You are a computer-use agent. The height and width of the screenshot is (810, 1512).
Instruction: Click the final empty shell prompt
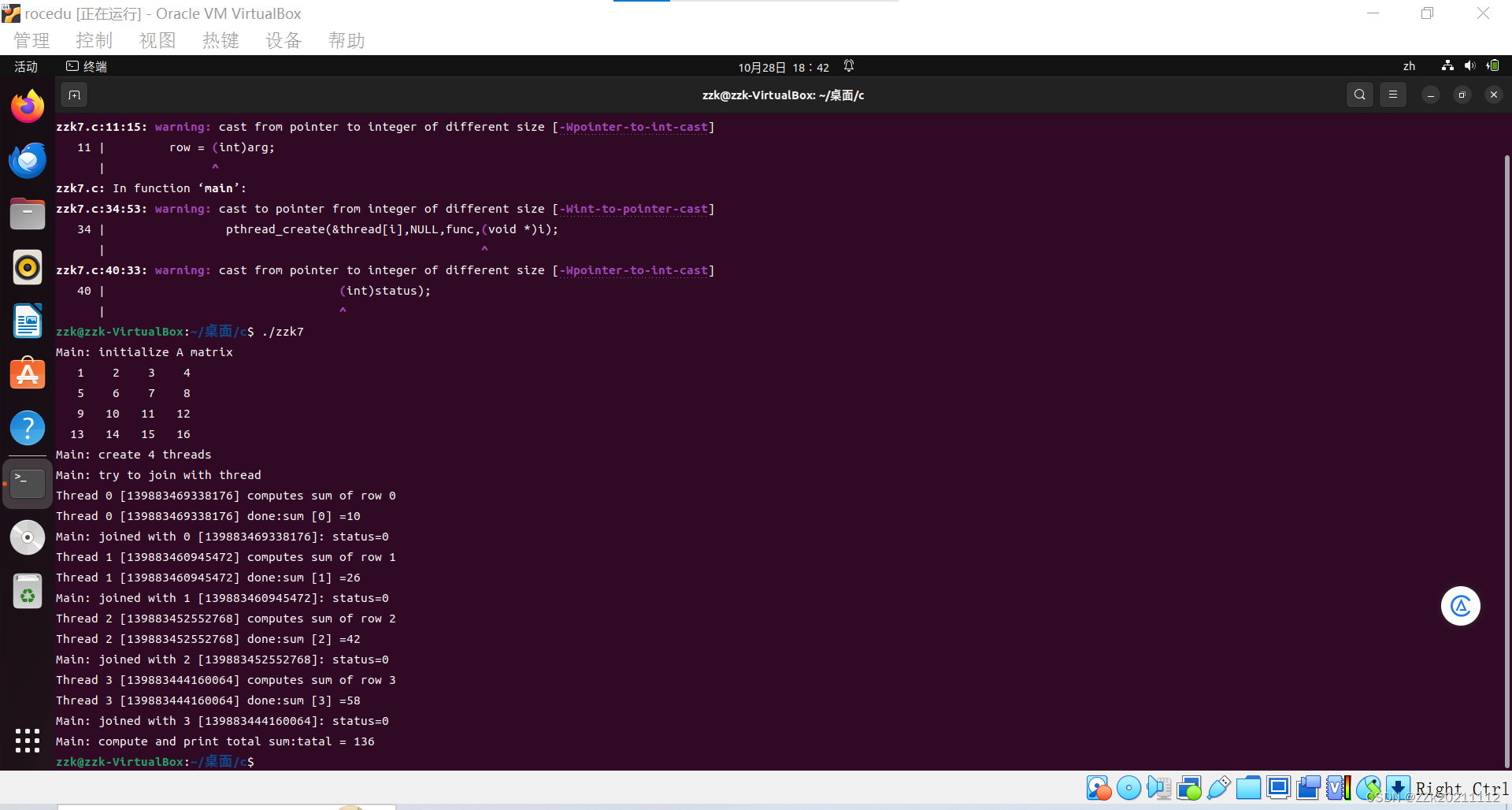click(155, 762)
